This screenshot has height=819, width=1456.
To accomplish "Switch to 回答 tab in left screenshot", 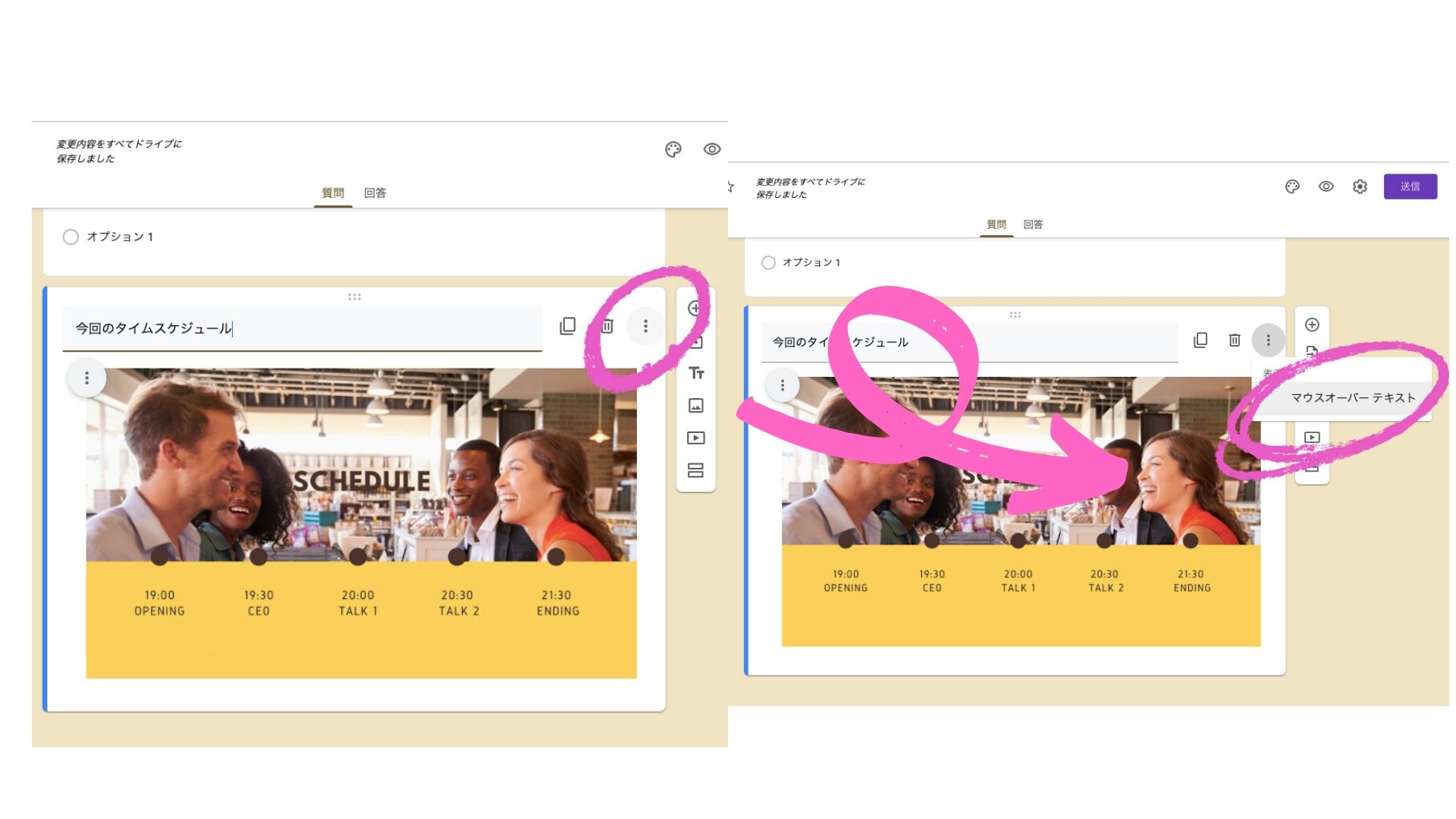I will tap(375, 193).
